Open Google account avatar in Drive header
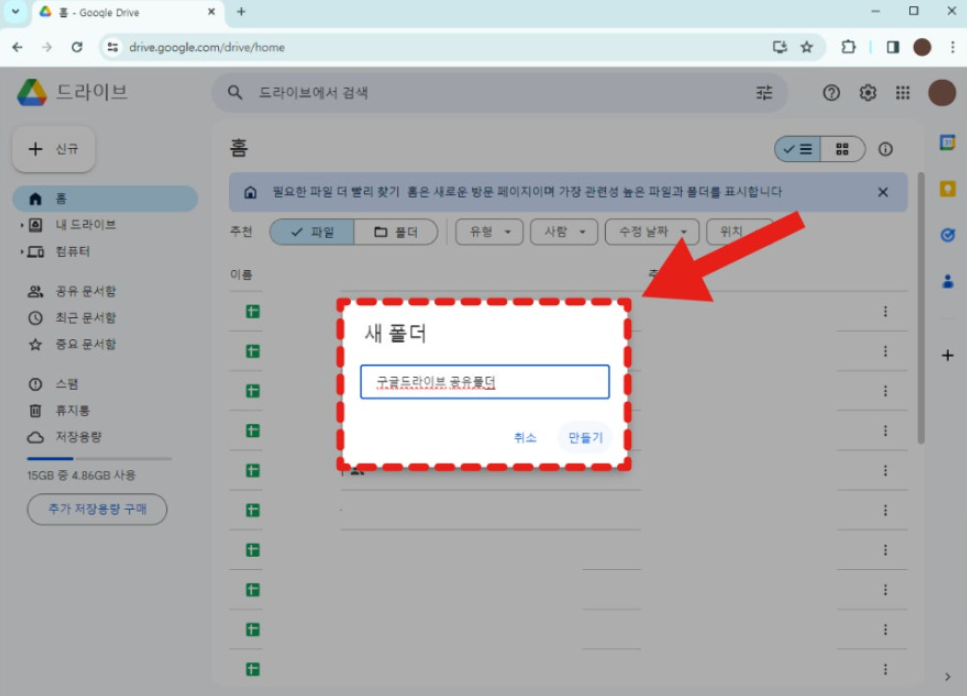This screenshot has width=967, height=696. point(942,92)
